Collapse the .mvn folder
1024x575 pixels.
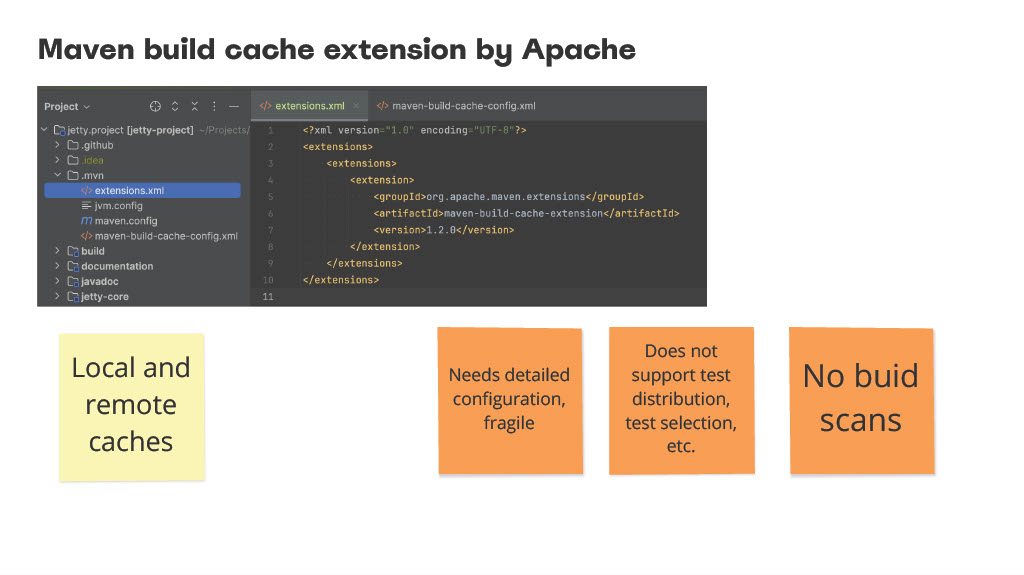coord(57,175)
